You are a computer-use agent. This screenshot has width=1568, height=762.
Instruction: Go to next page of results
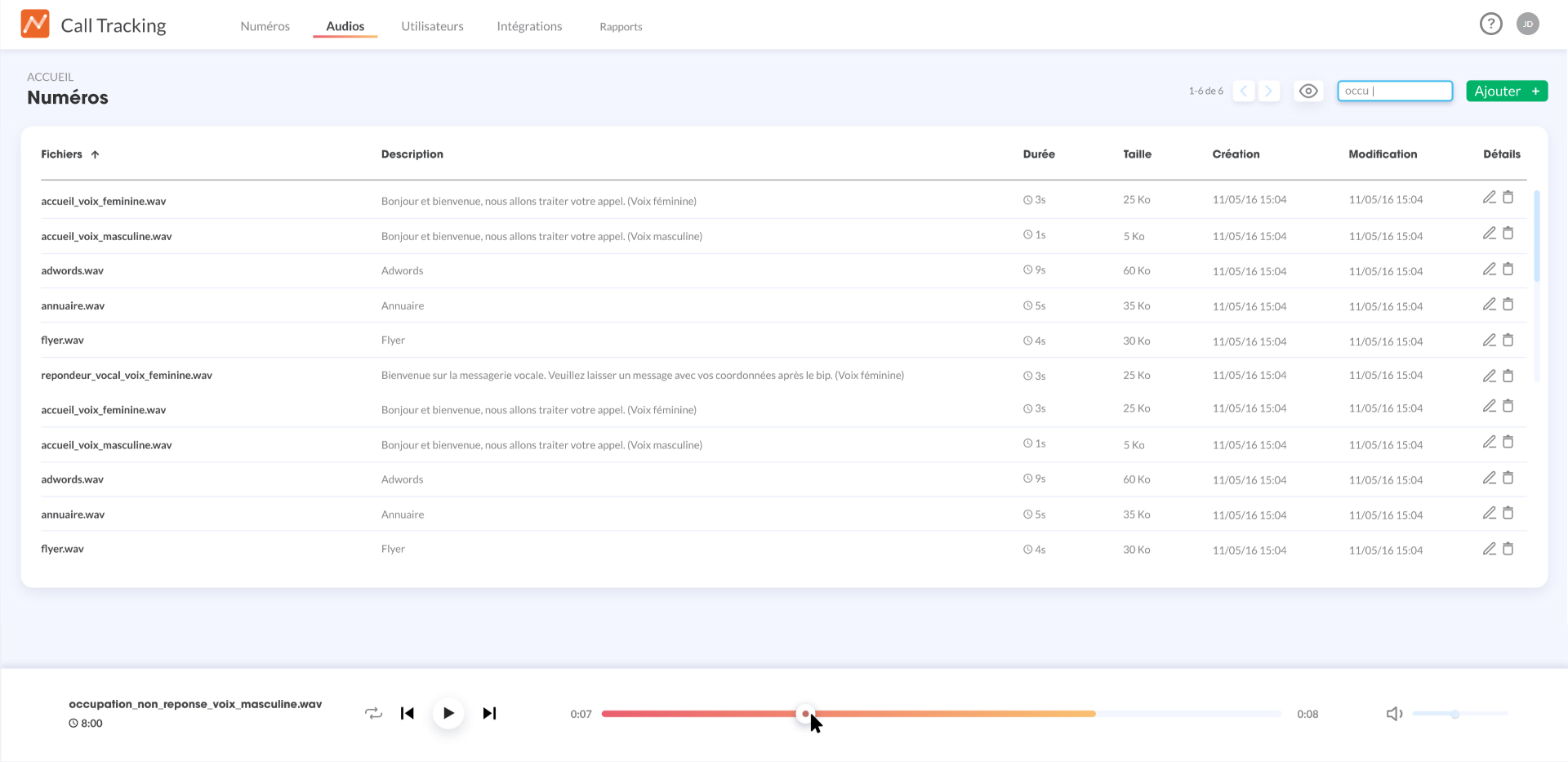[x=1268, y=91]
